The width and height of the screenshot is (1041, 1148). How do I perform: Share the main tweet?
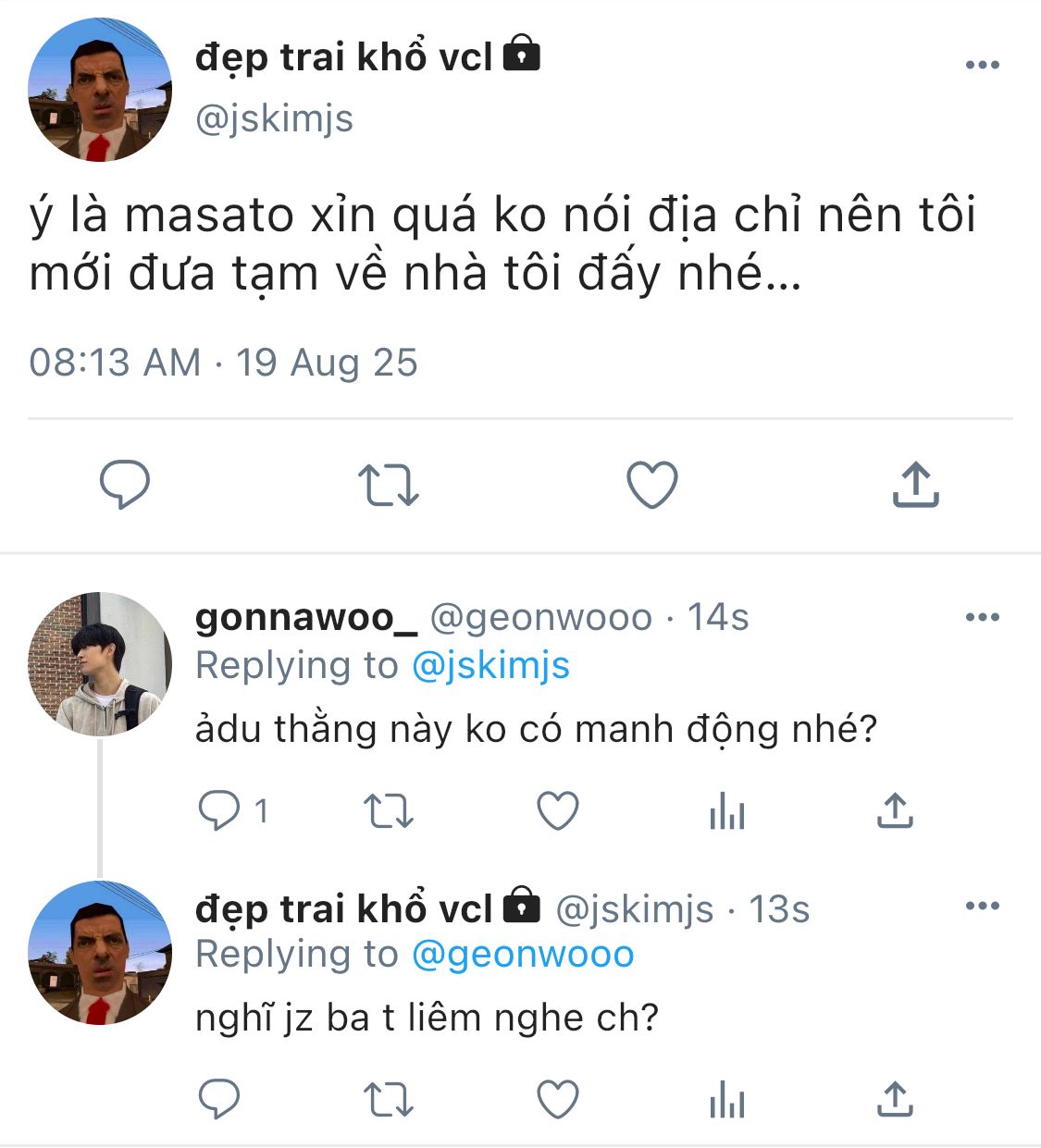click(915, 485)
